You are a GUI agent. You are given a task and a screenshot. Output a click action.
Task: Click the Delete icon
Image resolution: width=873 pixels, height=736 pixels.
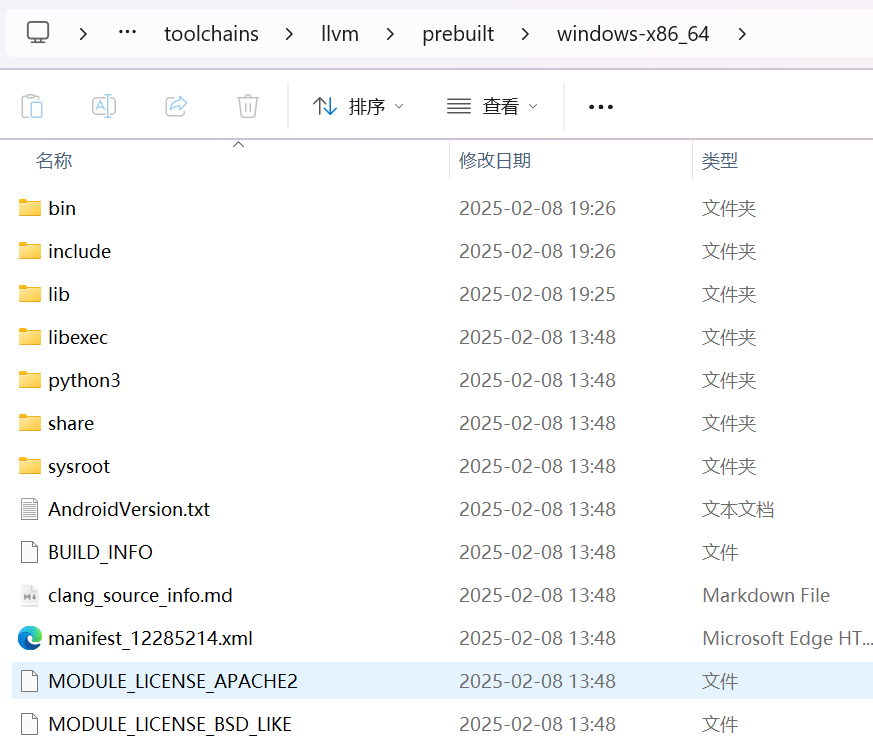[x=247, y=105]
